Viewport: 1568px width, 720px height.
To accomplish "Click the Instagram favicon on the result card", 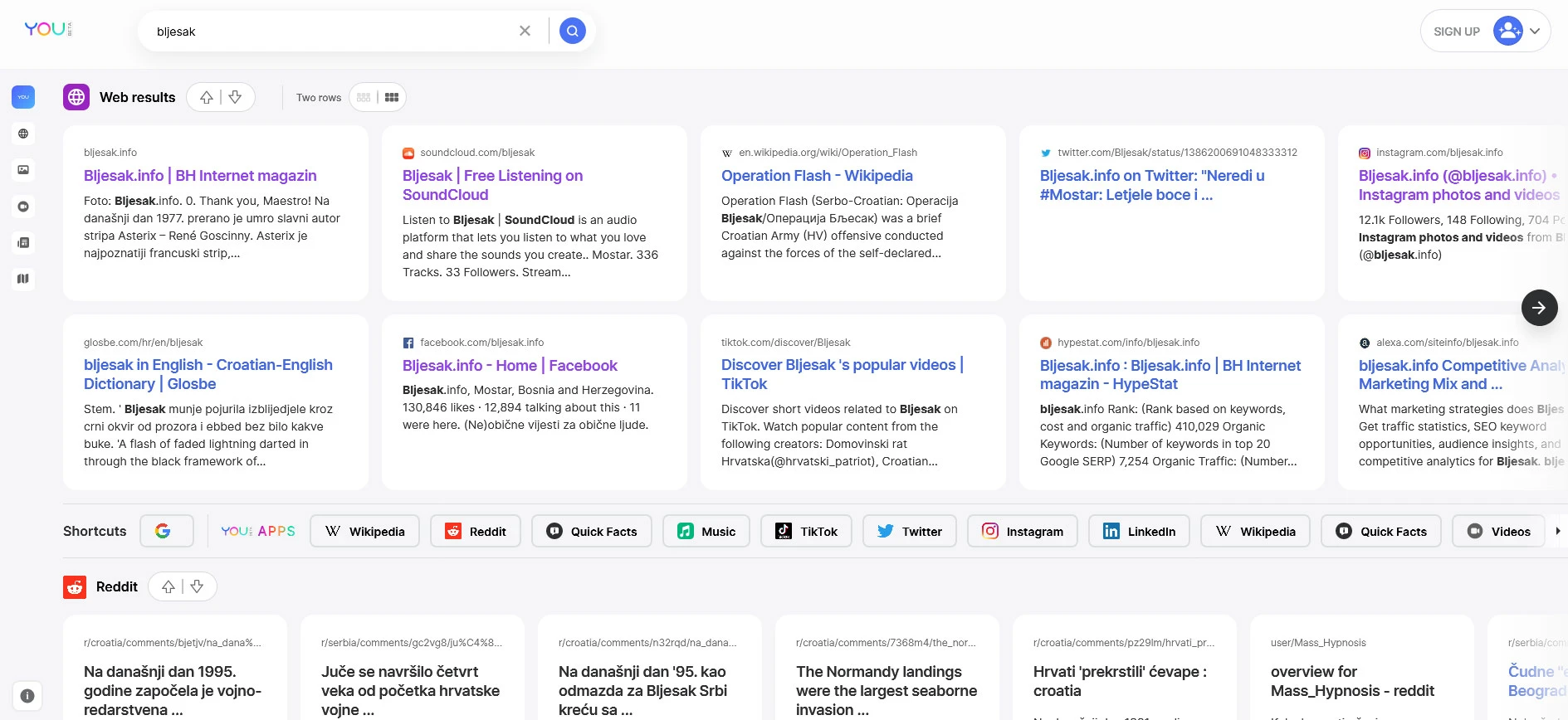I will (x=1365, y=153).
